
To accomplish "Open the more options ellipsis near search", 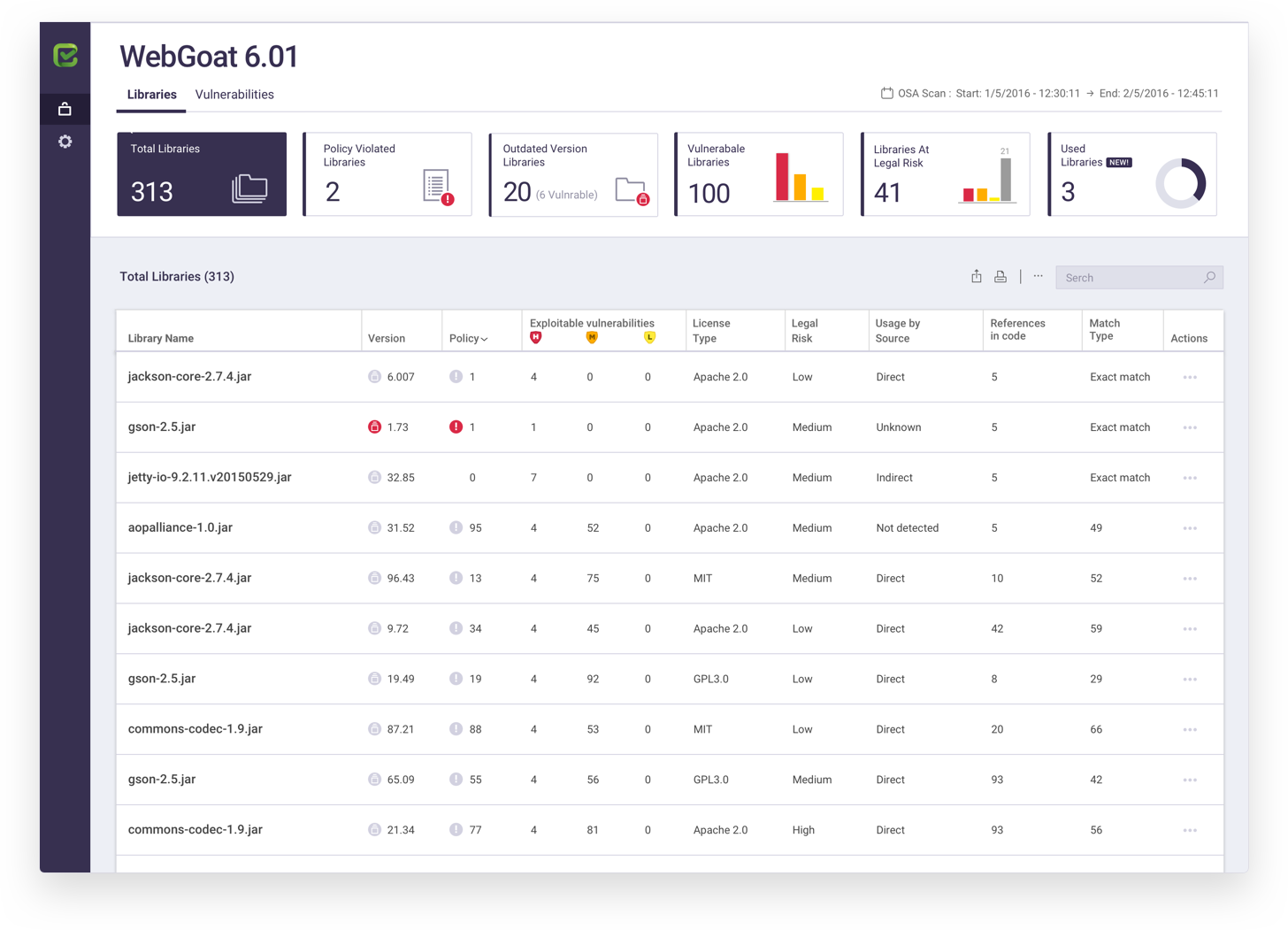I will click(x=1039, y=276).
